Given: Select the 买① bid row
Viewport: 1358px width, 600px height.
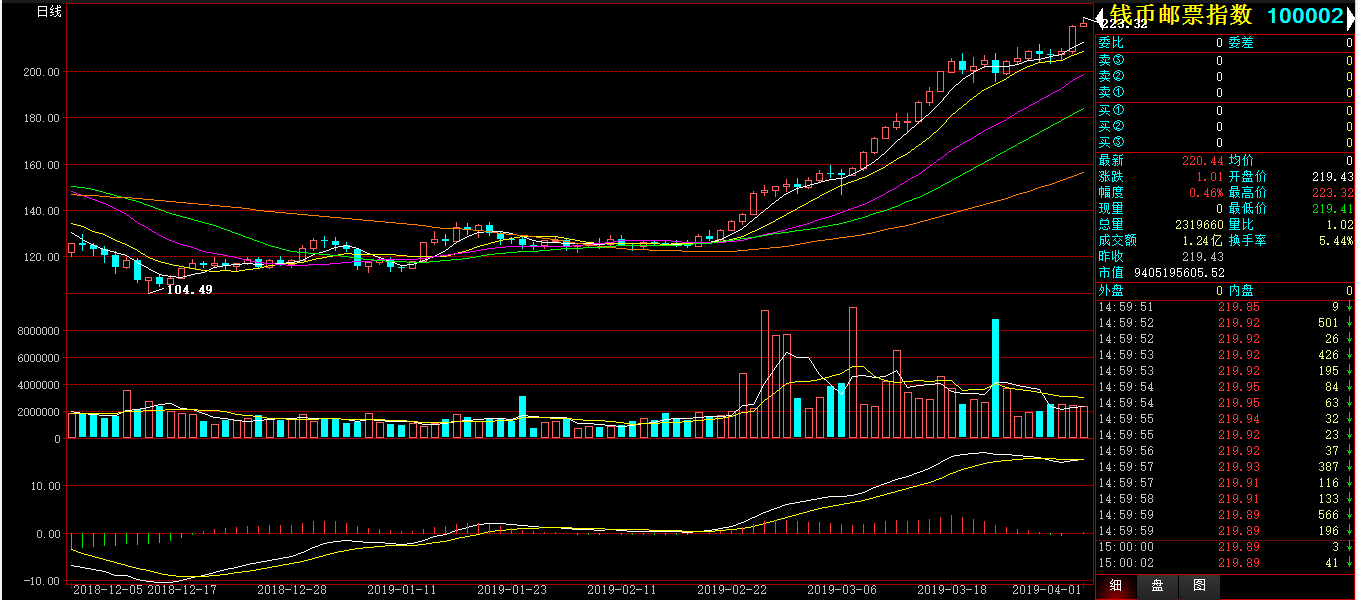Looking at the screenshot, I should 1225,110.
